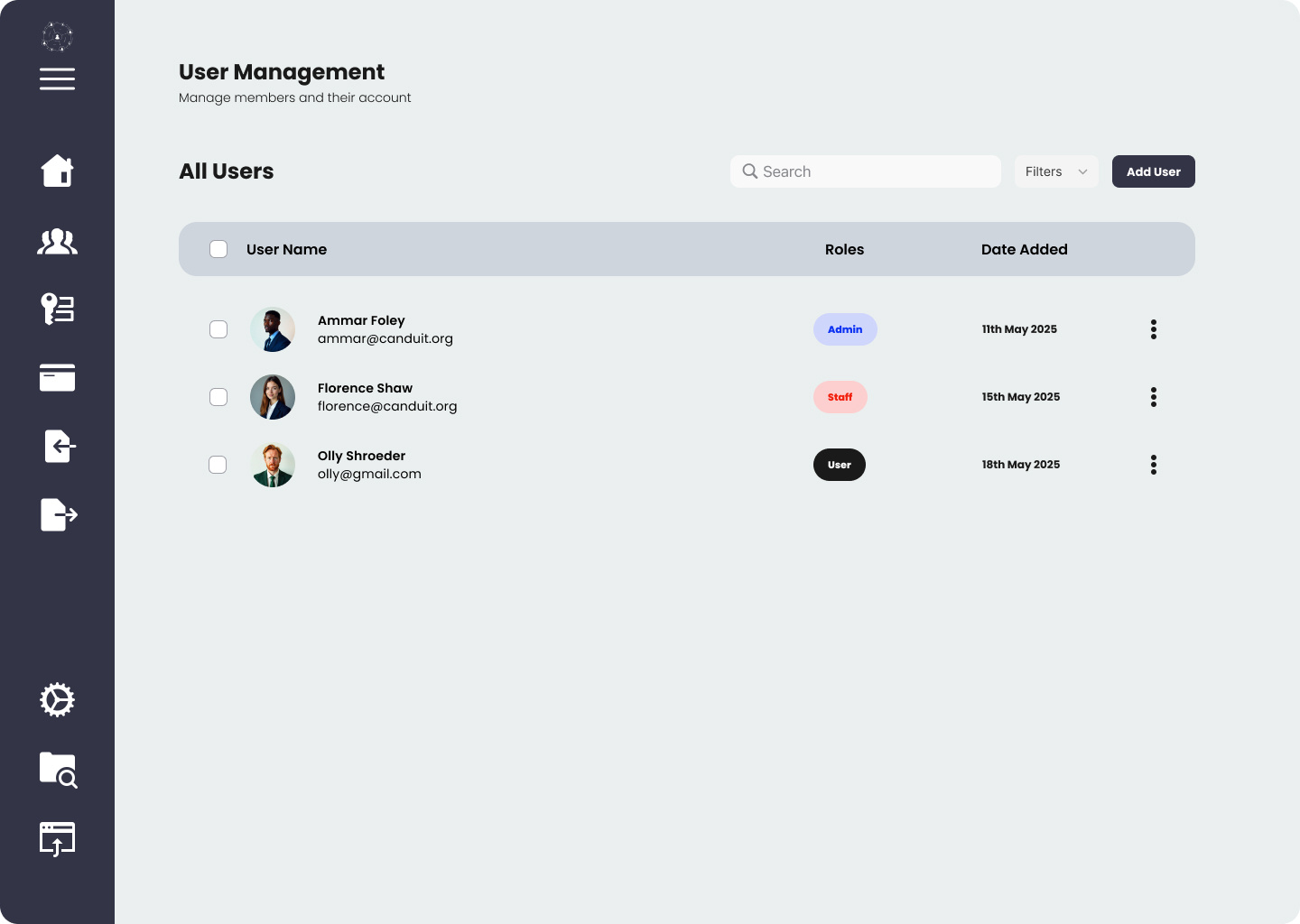Open the hamburger menu in sidebar
1300x924 pixels.
click(57, 79)
